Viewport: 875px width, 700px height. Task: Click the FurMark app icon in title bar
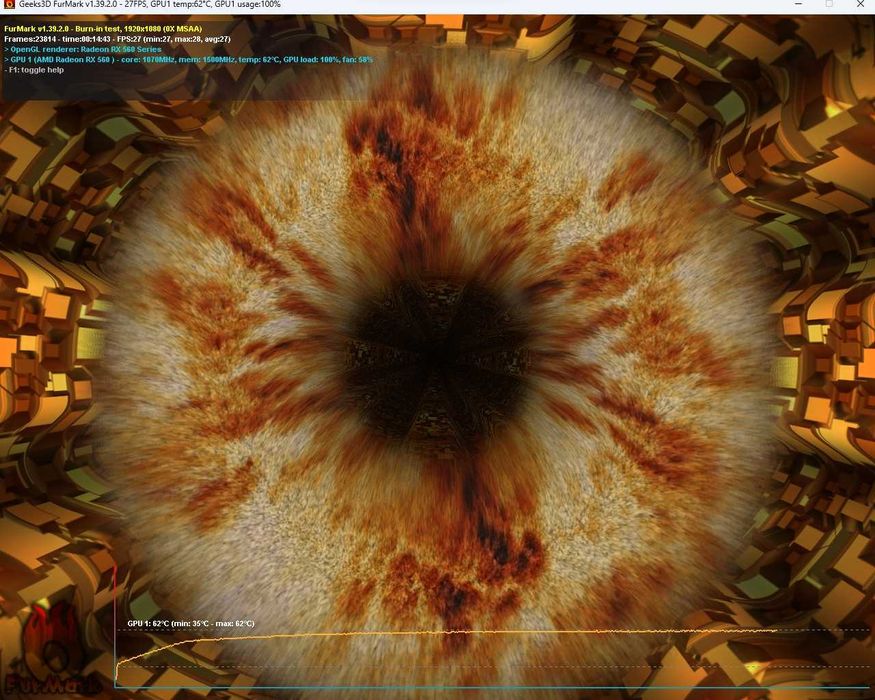click(8, 4)
